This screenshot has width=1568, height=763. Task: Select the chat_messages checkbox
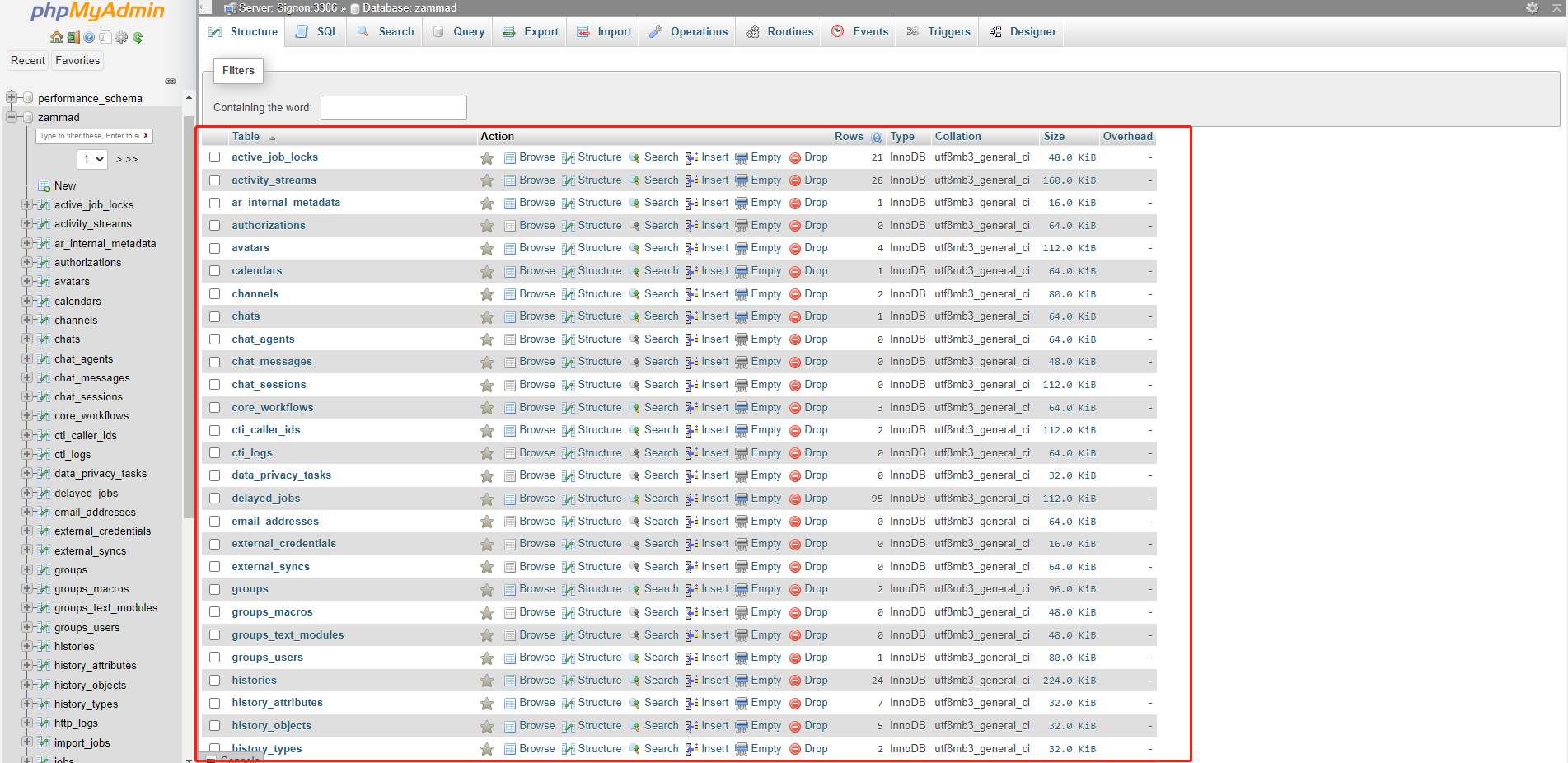pos(215,362)
